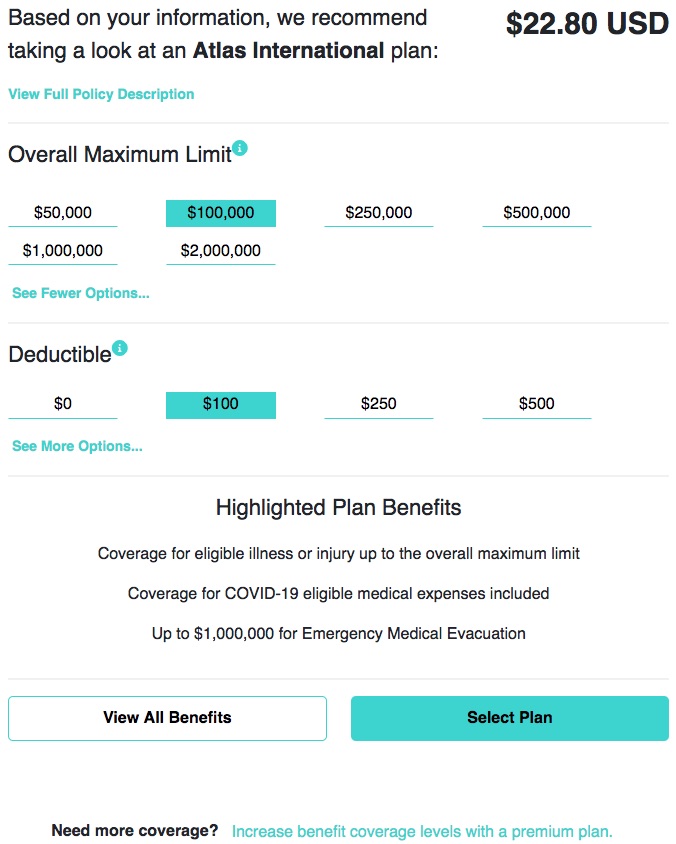Screen dimensions: 676x844
Task: Select the $100,000 maximum limit option
Action: (x=221, y=213)
